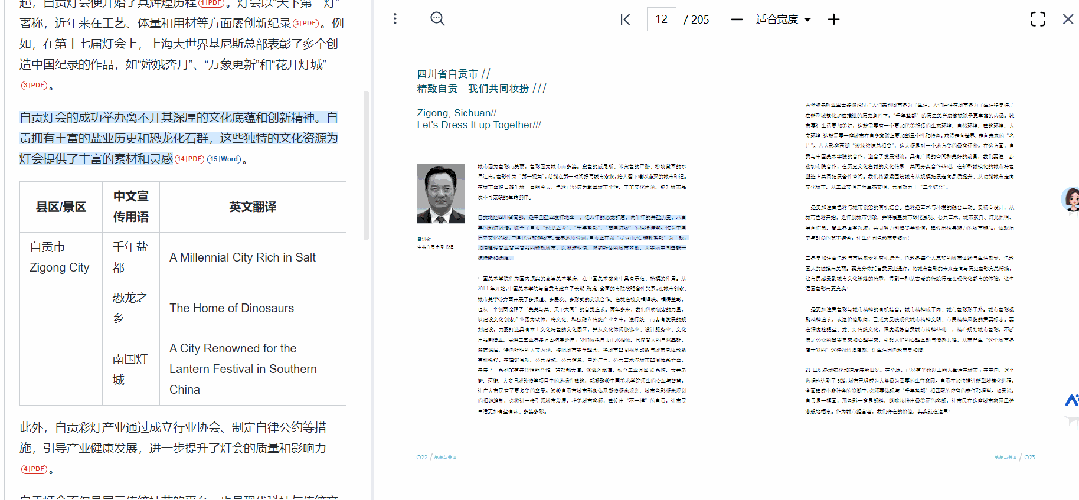Click 'The Home of Dinosaurs' cell
Screen dimensions: 1079x500
pyautogui.click(x=231, y=308)
